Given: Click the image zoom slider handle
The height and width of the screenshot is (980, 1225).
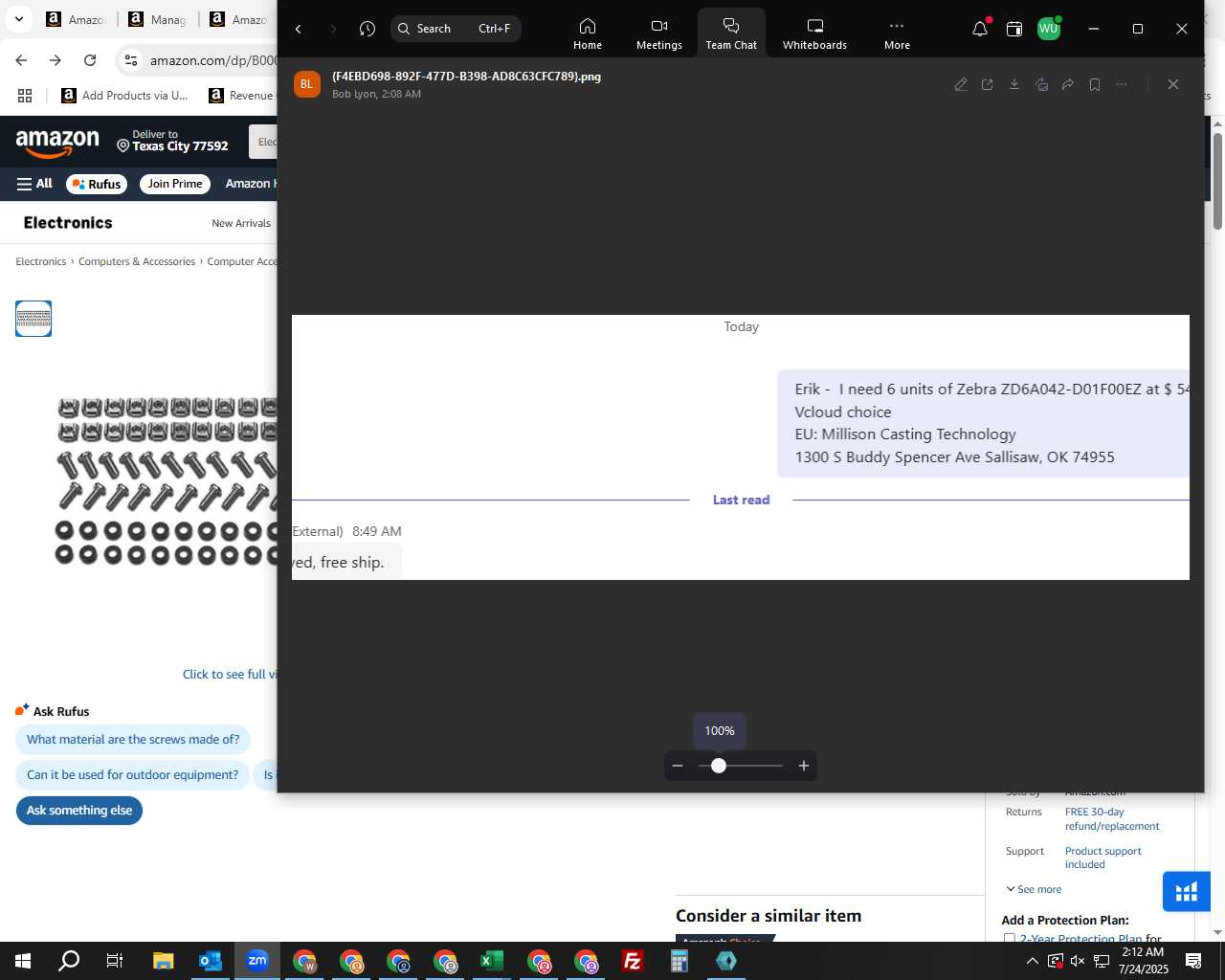Looking at the screenshot, I should click(x=719, y=766).
